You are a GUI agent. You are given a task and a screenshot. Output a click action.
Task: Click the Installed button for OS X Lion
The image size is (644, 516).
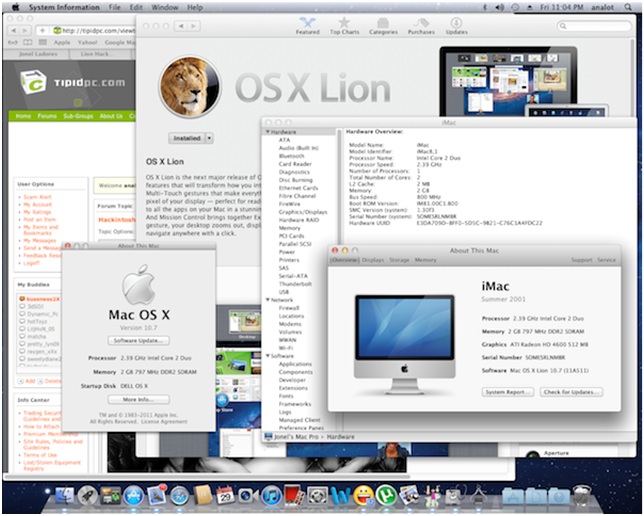pos(187,138)
